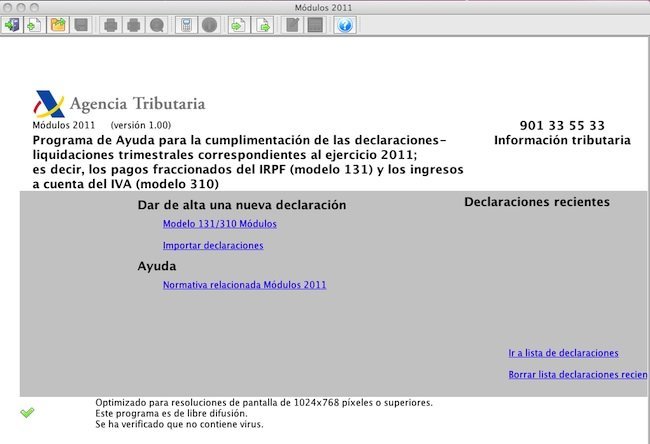Click the grayed-out magnifier preview icon

click(157, 26)
